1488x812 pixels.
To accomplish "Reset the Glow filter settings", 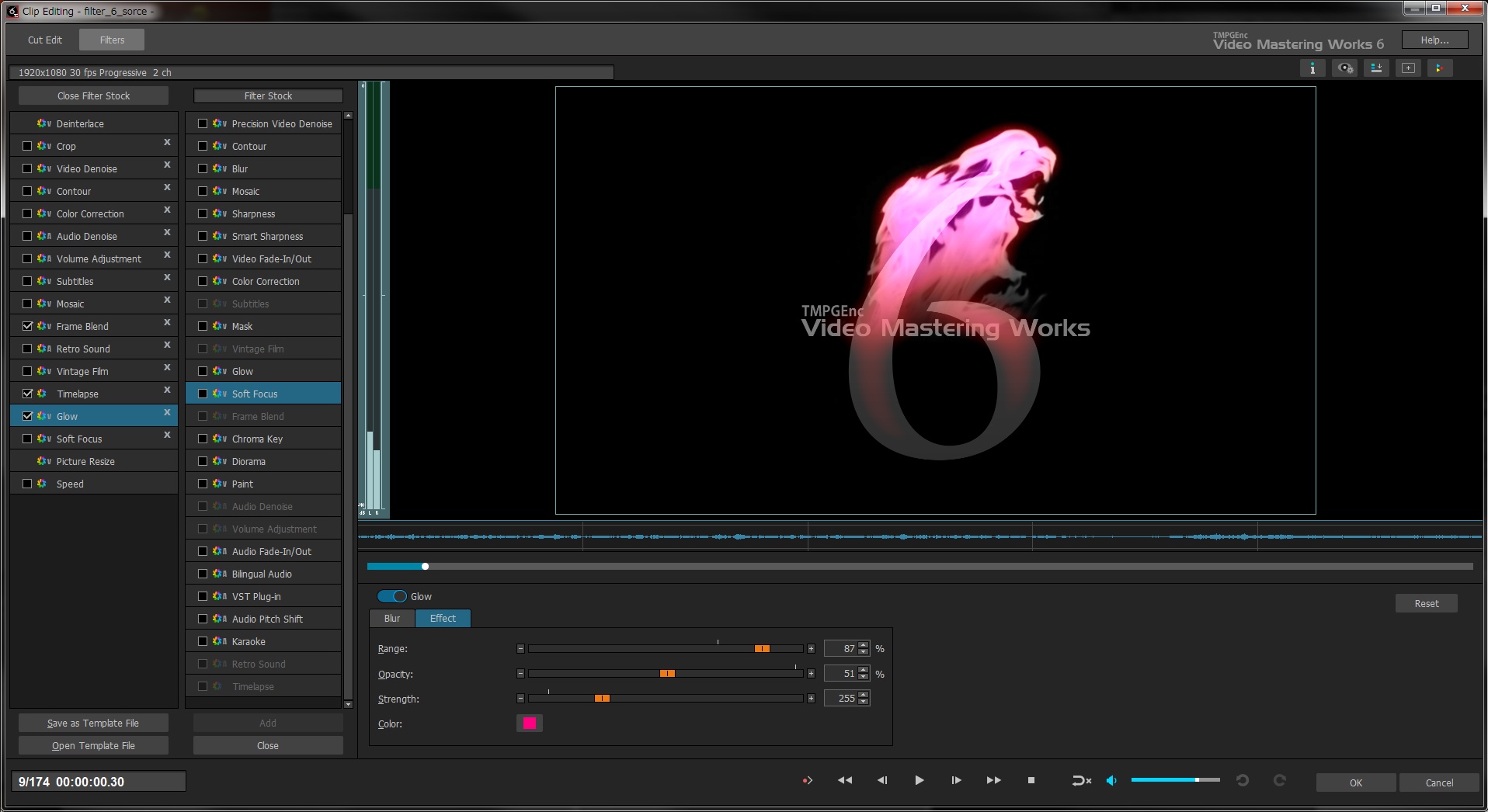I will click(x=1426, y=603).
